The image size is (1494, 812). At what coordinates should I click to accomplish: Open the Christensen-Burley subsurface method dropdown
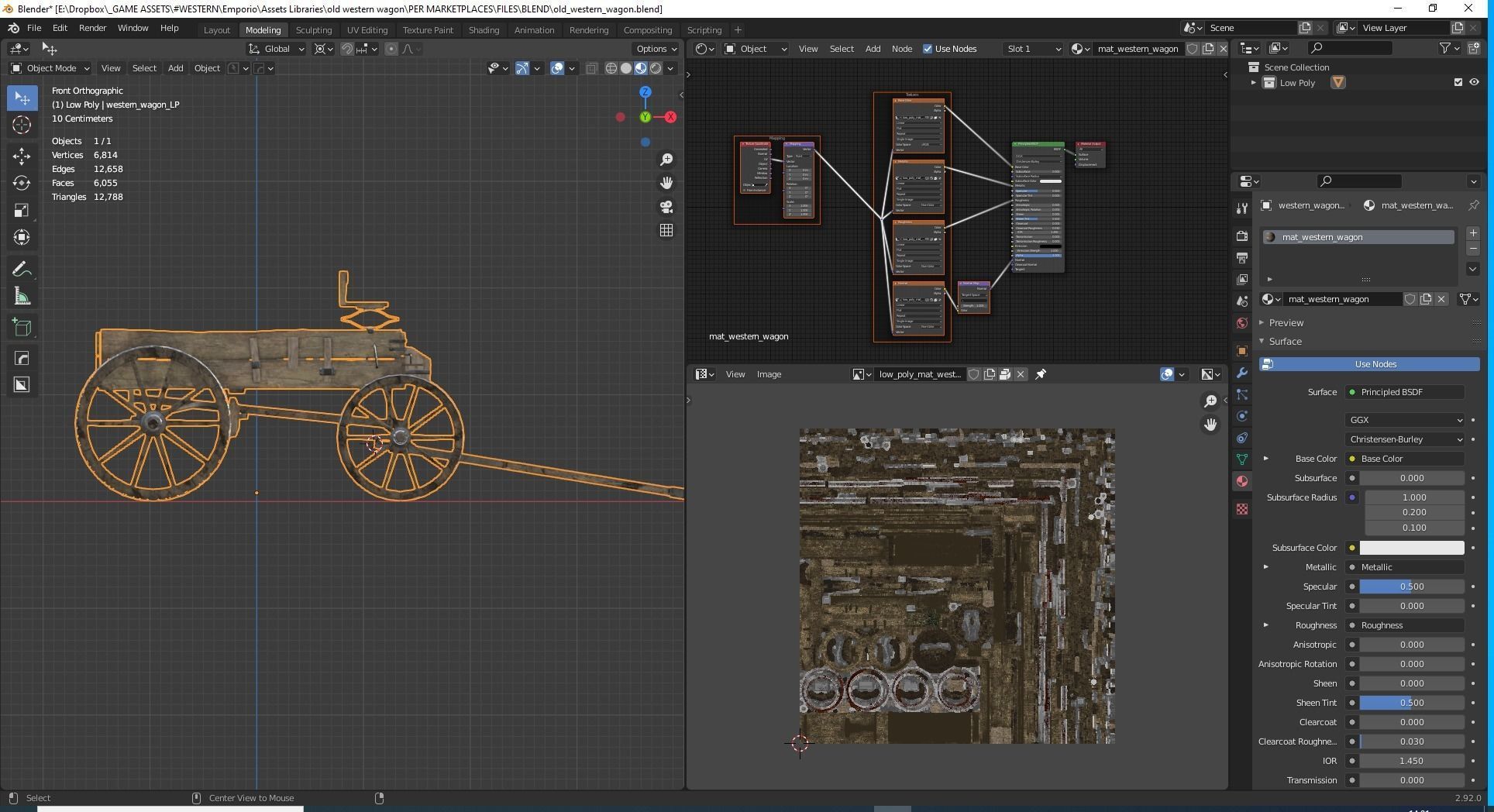tap(1405, 439)
